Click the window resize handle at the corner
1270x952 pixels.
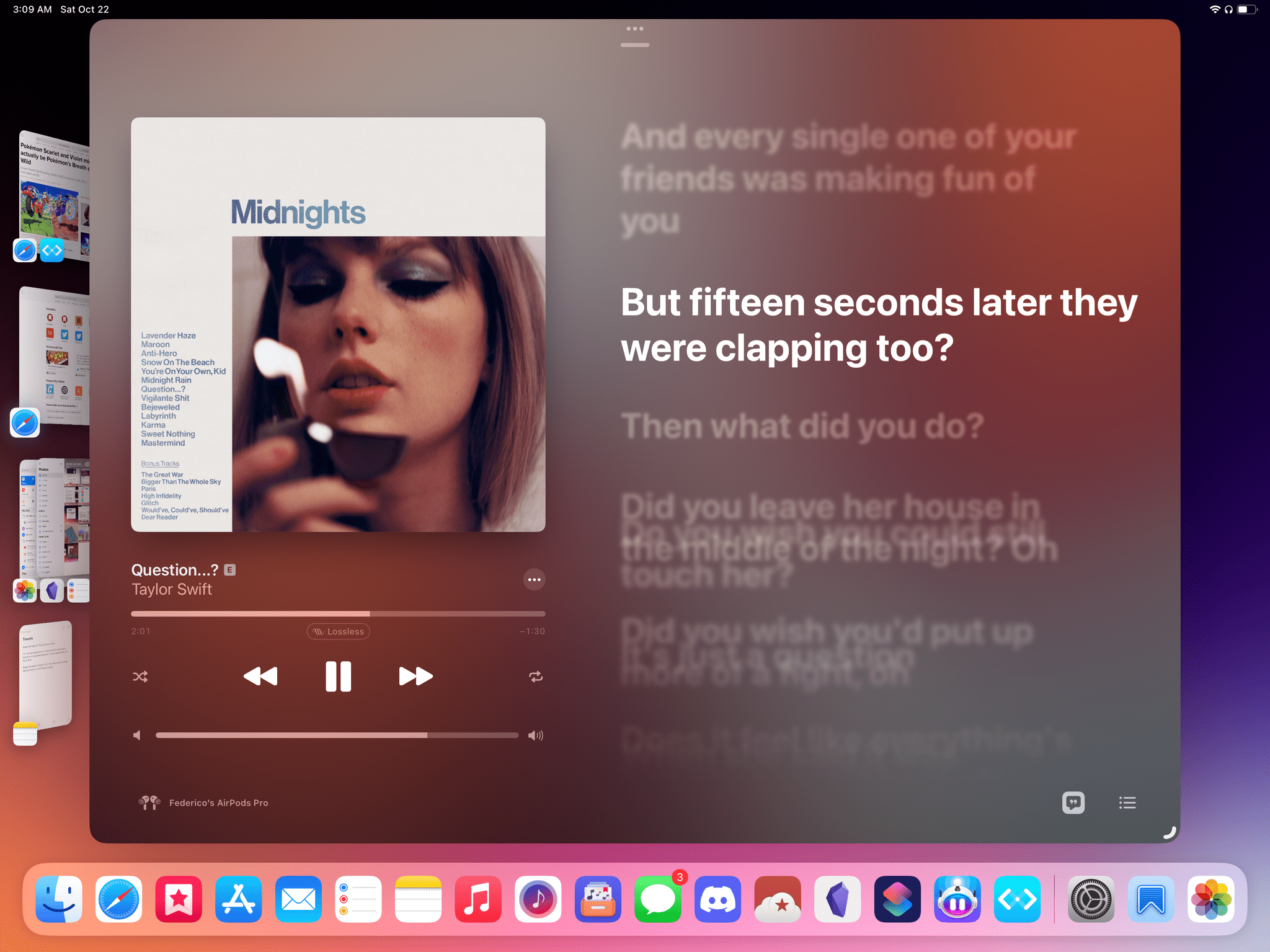click(1169, 832)
